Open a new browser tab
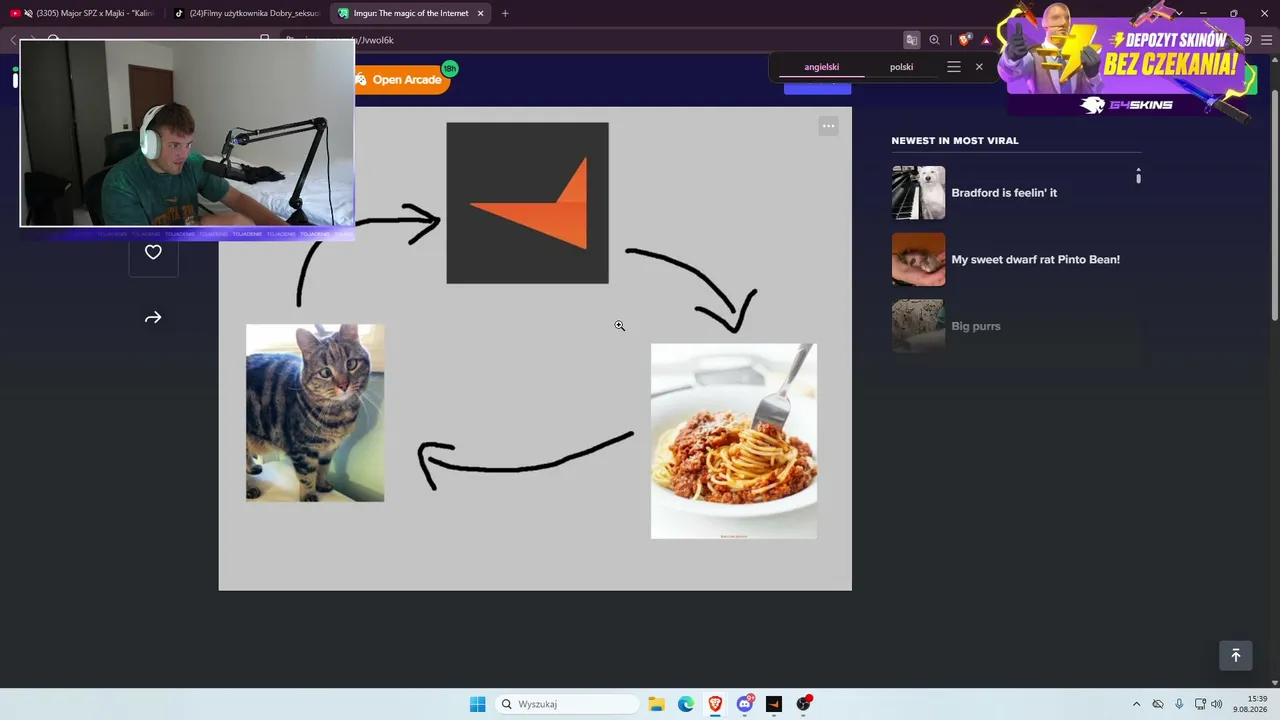The image size is (1280, 720). [505, 13]
